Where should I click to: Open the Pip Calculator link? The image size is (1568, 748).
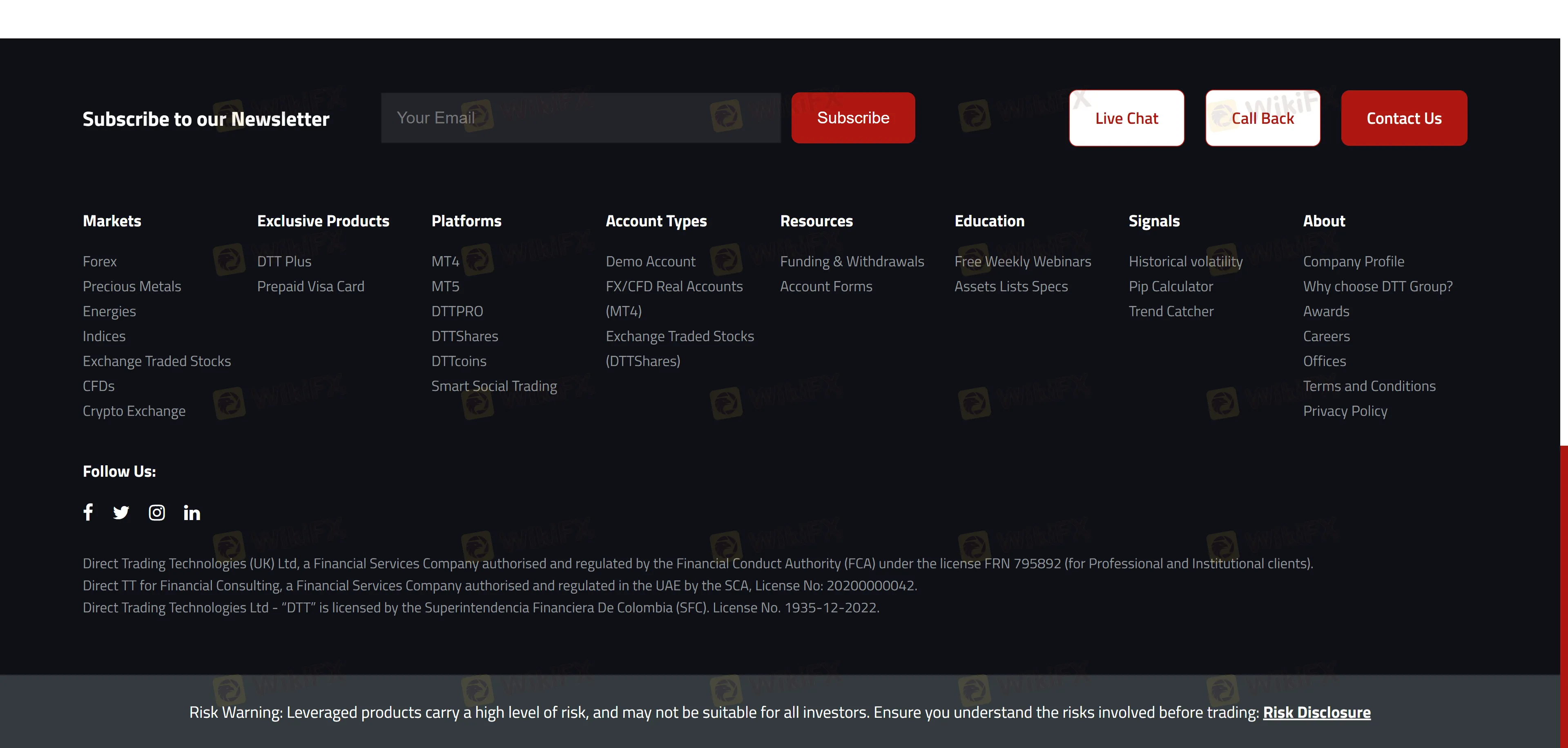coord(1170,287)
